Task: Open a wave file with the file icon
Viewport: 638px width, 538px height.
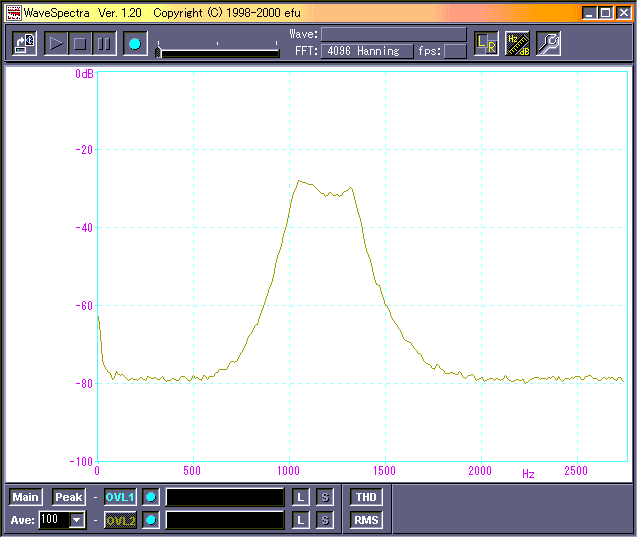Action: click(24, 44)
